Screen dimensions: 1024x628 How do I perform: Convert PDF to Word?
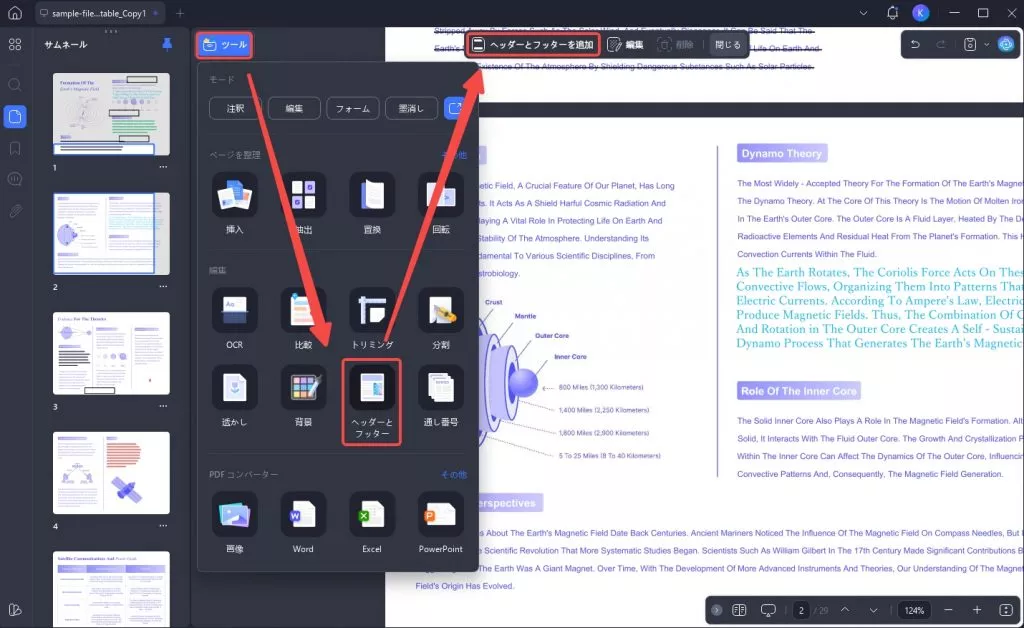[x=303, y=523]
